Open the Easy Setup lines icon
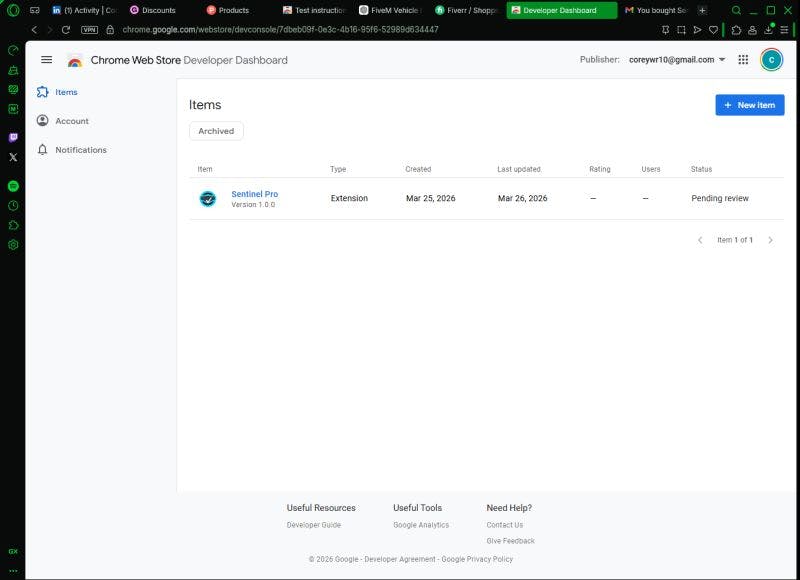This screenshot has width=800, height=580. tap(784, 30)
